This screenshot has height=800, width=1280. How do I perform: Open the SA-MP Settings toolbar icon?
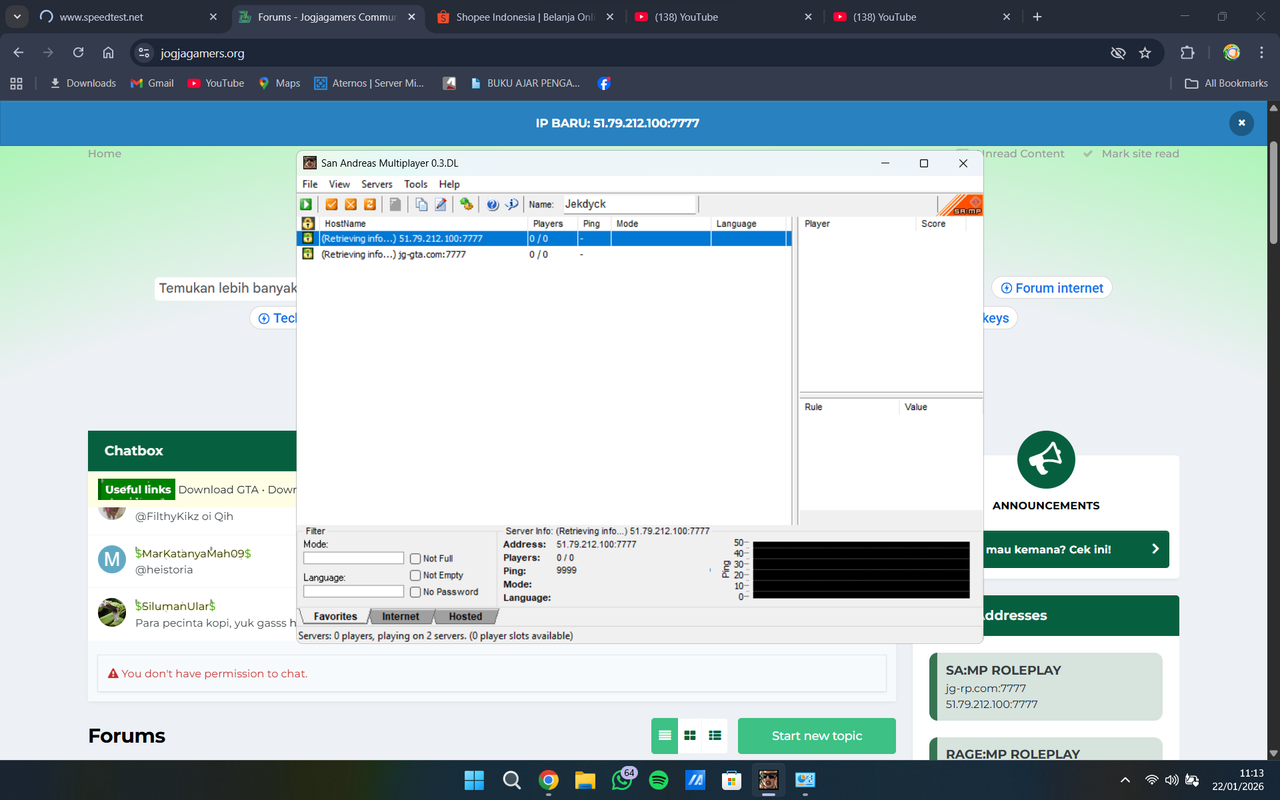point(466,204)
